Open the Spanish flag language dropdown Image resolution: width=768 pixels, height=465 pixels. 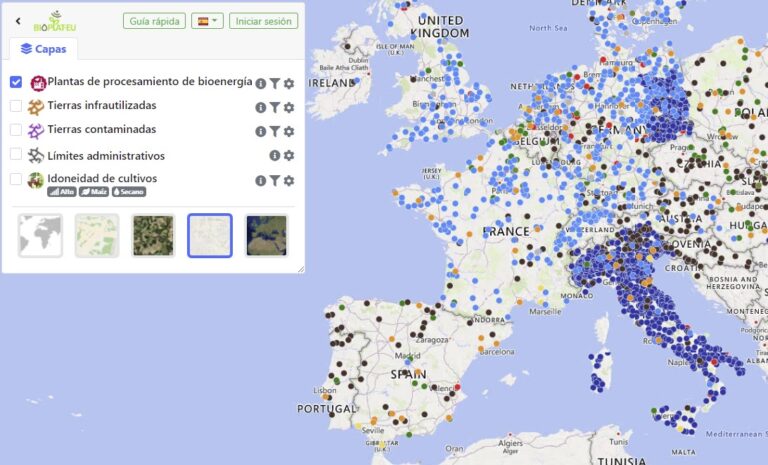[x=207, y=21]
